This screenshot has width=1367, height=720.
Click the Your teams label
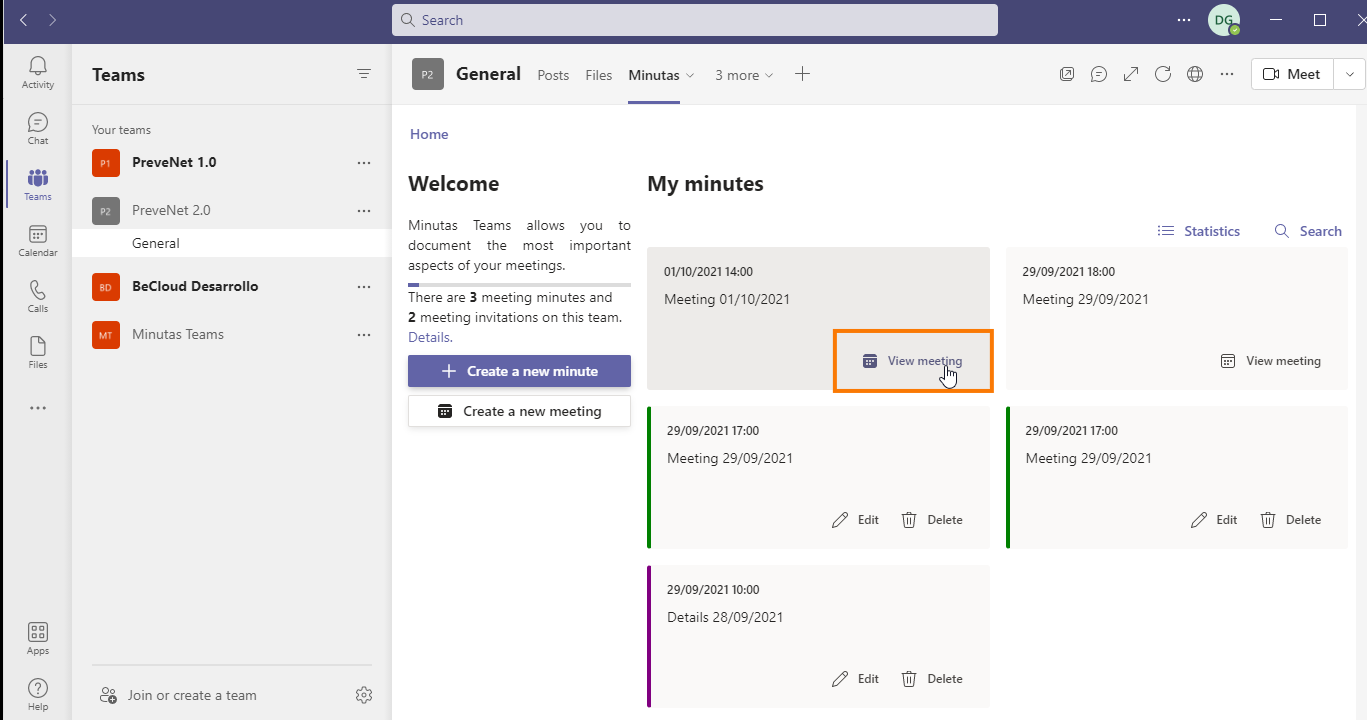click(x=121, y=130)
